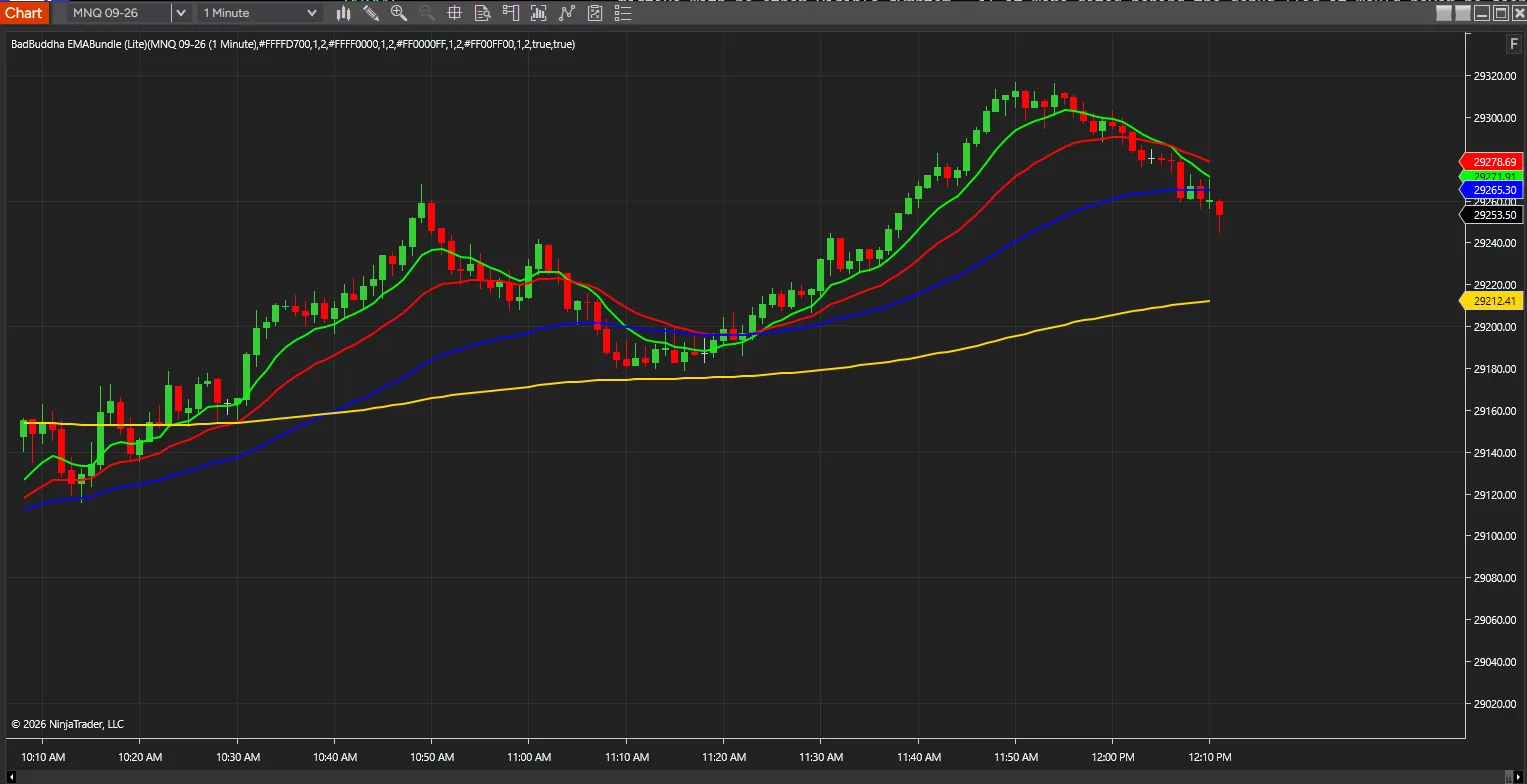Click the BadBuddha EMABundle indicator label
This screenshot has width=1527, height=784.
[x=292, y=44]
